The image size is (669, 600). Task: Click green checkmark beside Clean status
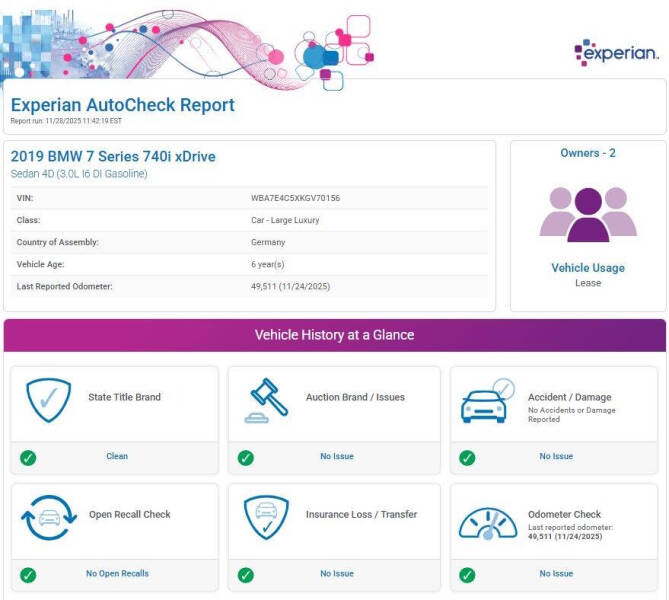(x=28, y=457)
